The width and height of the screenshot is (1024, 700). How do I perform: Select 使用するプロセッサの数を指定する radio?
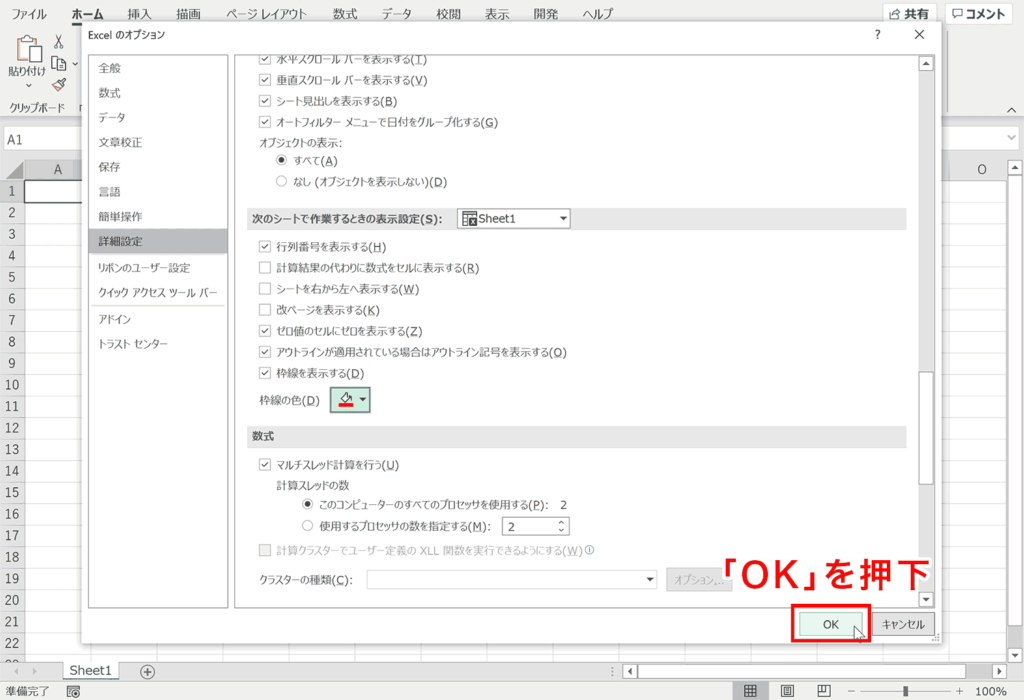tap(308, 526)
